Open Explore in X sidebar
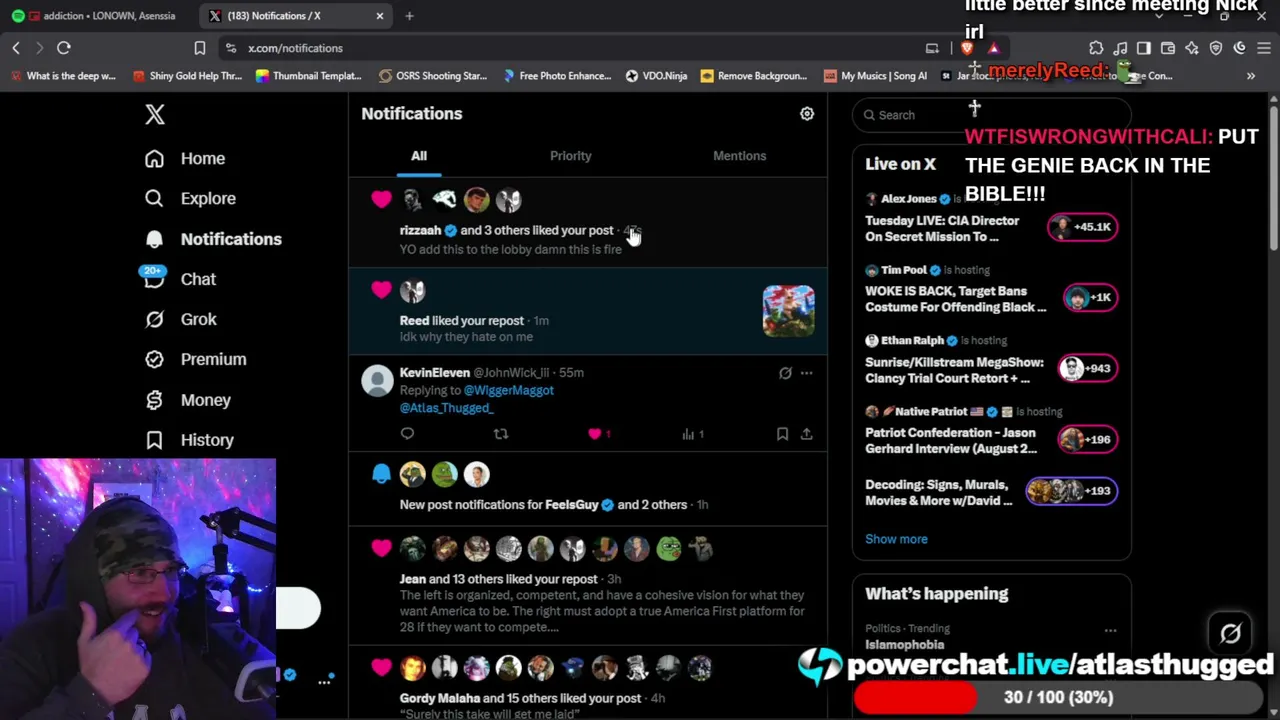The height and width of the screenshot is (720, 1280). pyautogui.click(x=190, y=198)
